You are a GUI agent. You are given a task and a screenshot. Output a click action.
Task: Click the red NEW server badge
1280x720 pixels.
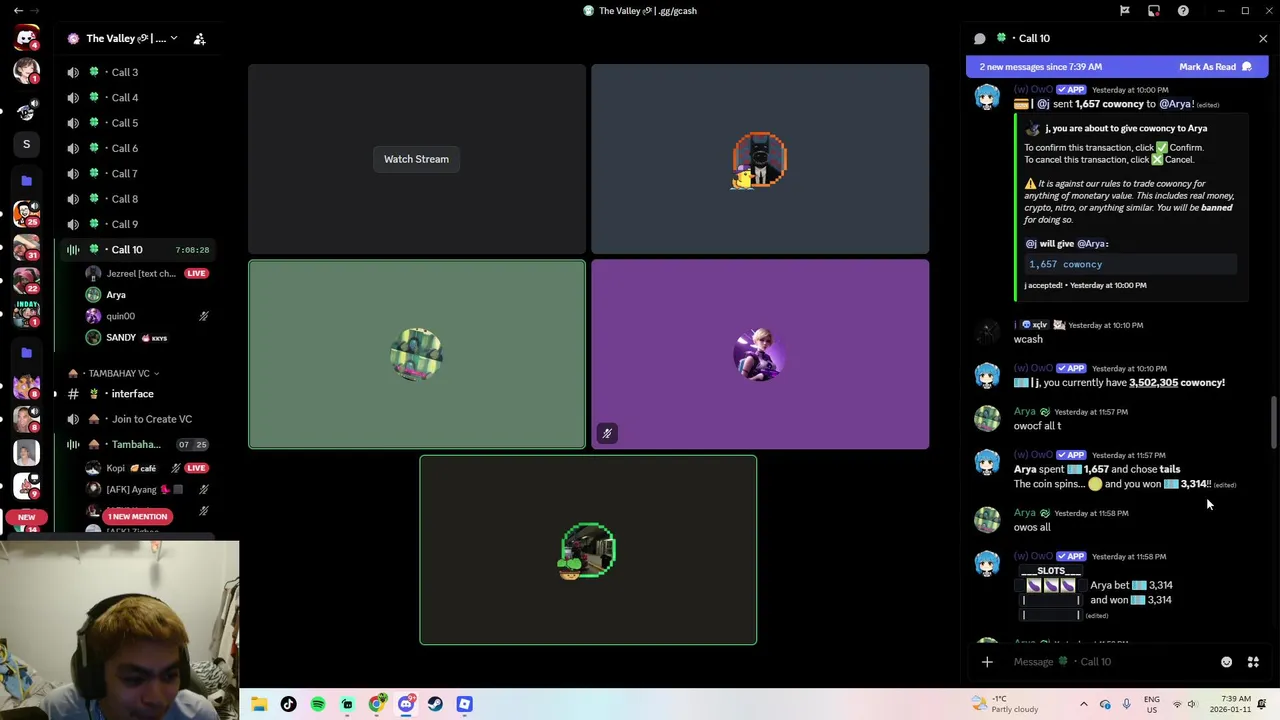(x=26, y=517)
